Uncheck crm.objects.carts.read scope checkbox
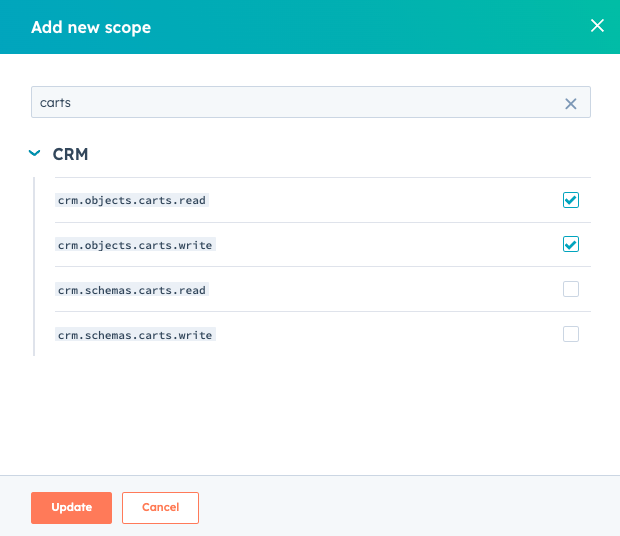 pyautogui.click(x=571, y=200)
